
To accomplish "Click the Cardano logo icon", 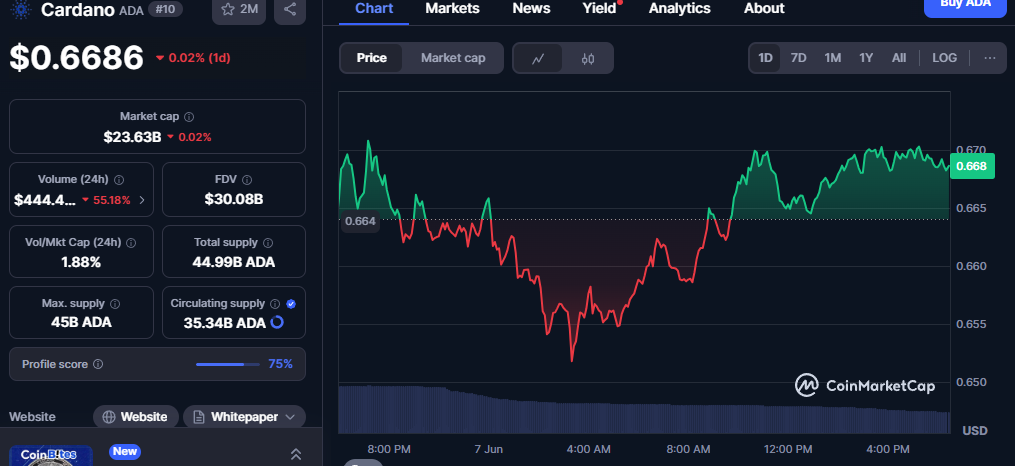I will point(22,9).
